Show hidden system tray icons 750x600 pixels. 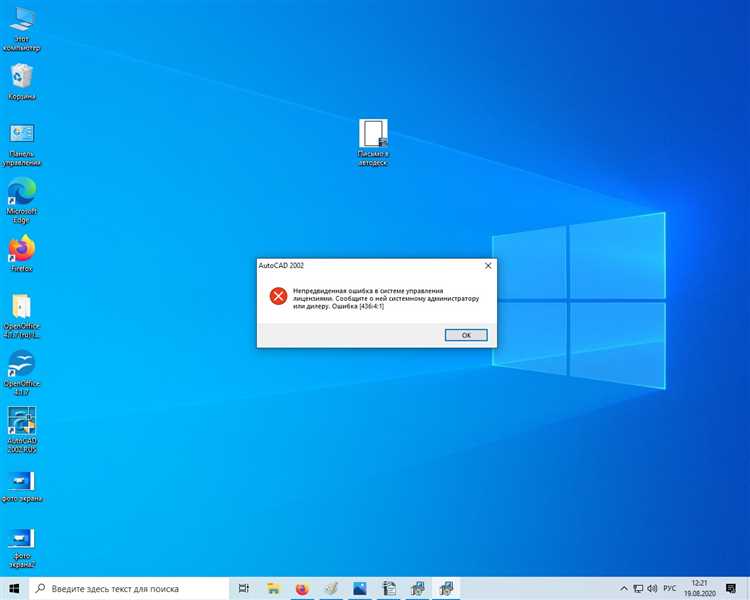(624, 589)
